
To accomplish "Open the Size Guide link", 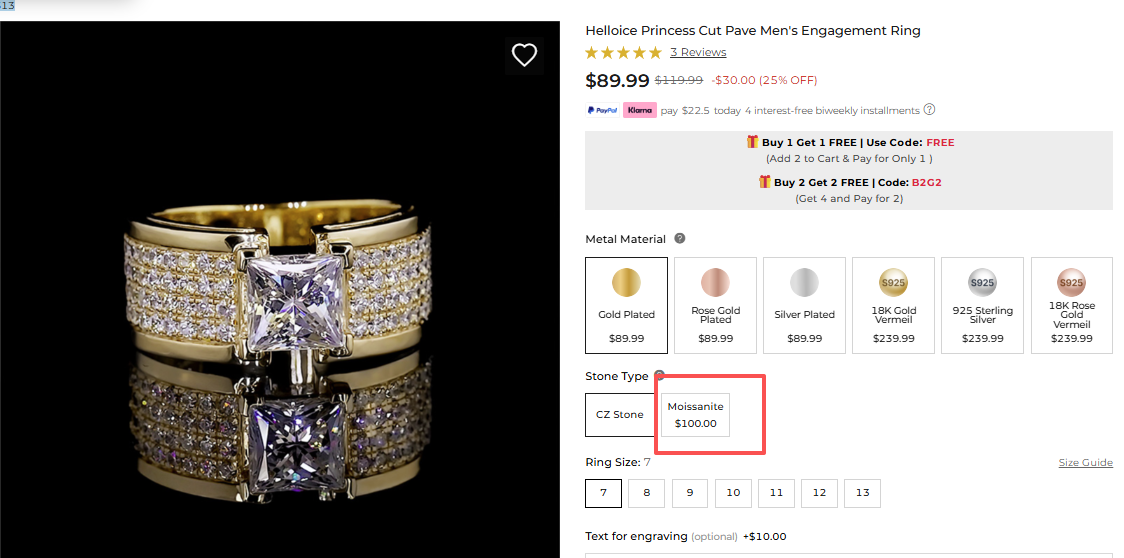I will [1085, 463].
